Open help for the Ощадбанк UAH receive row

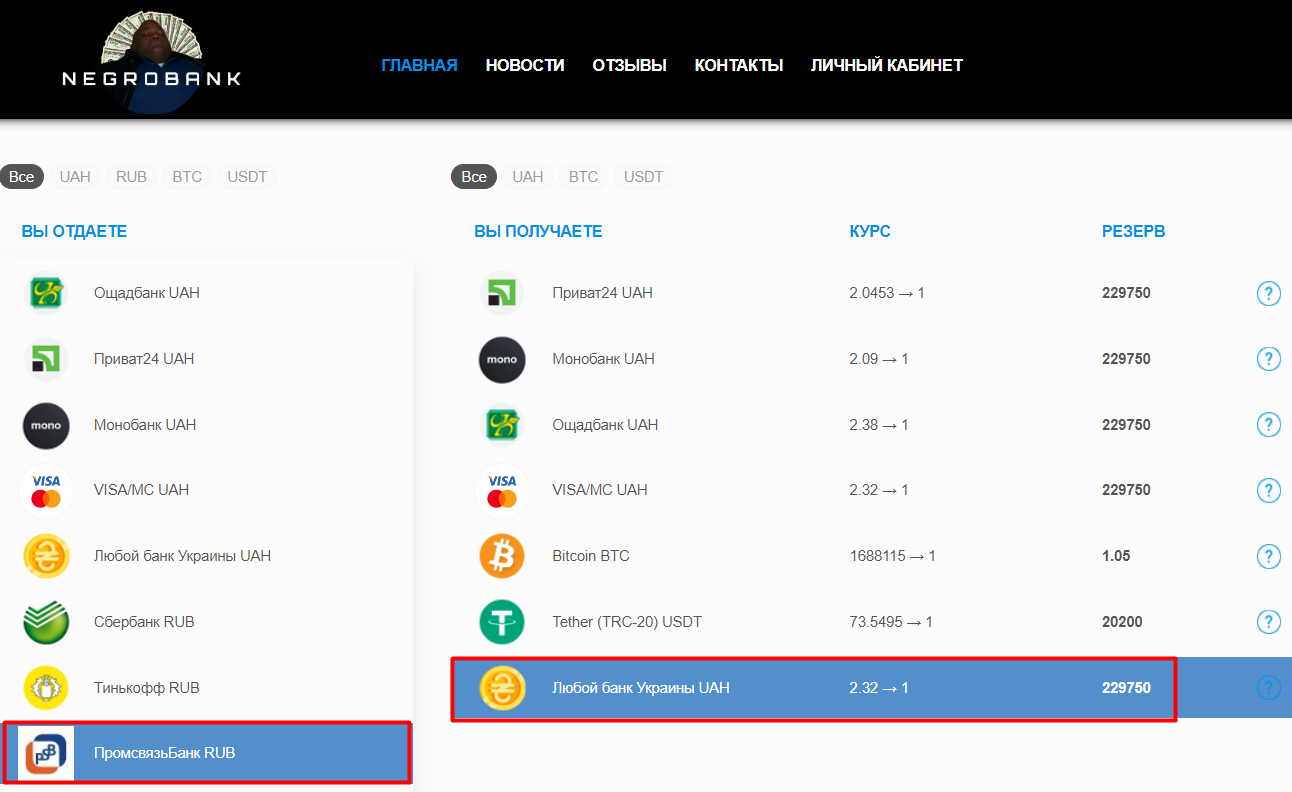[1268, 425]
